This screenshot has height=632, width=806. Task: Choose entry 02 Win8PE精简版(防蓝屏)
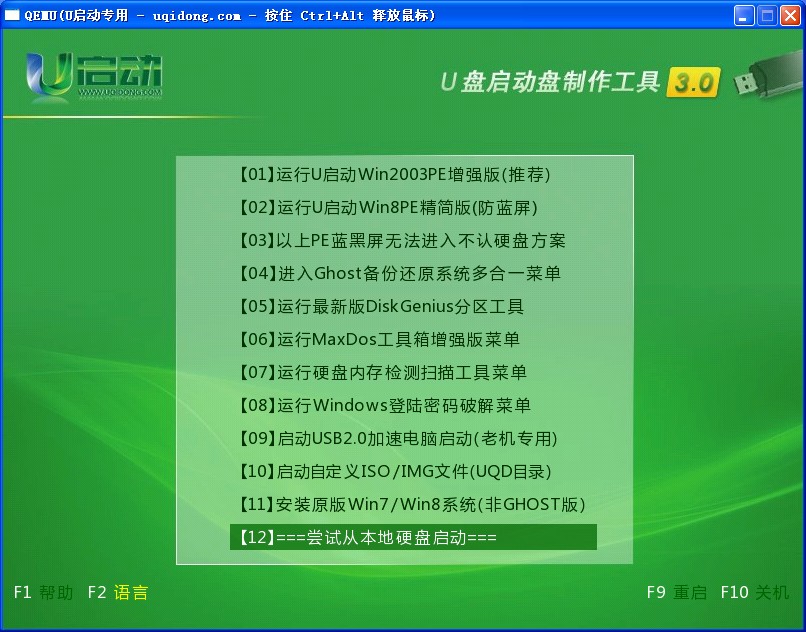pyautogui.click(x=388, y=208)
